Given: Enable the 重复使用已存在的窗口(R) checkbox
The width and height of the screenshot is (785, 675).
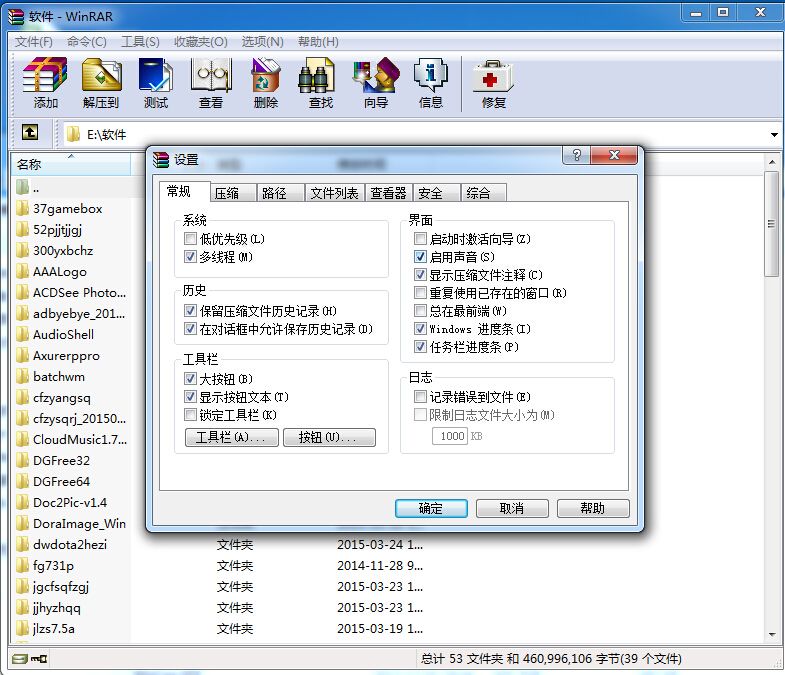Looking at the screenshot, I should [421, 292].
